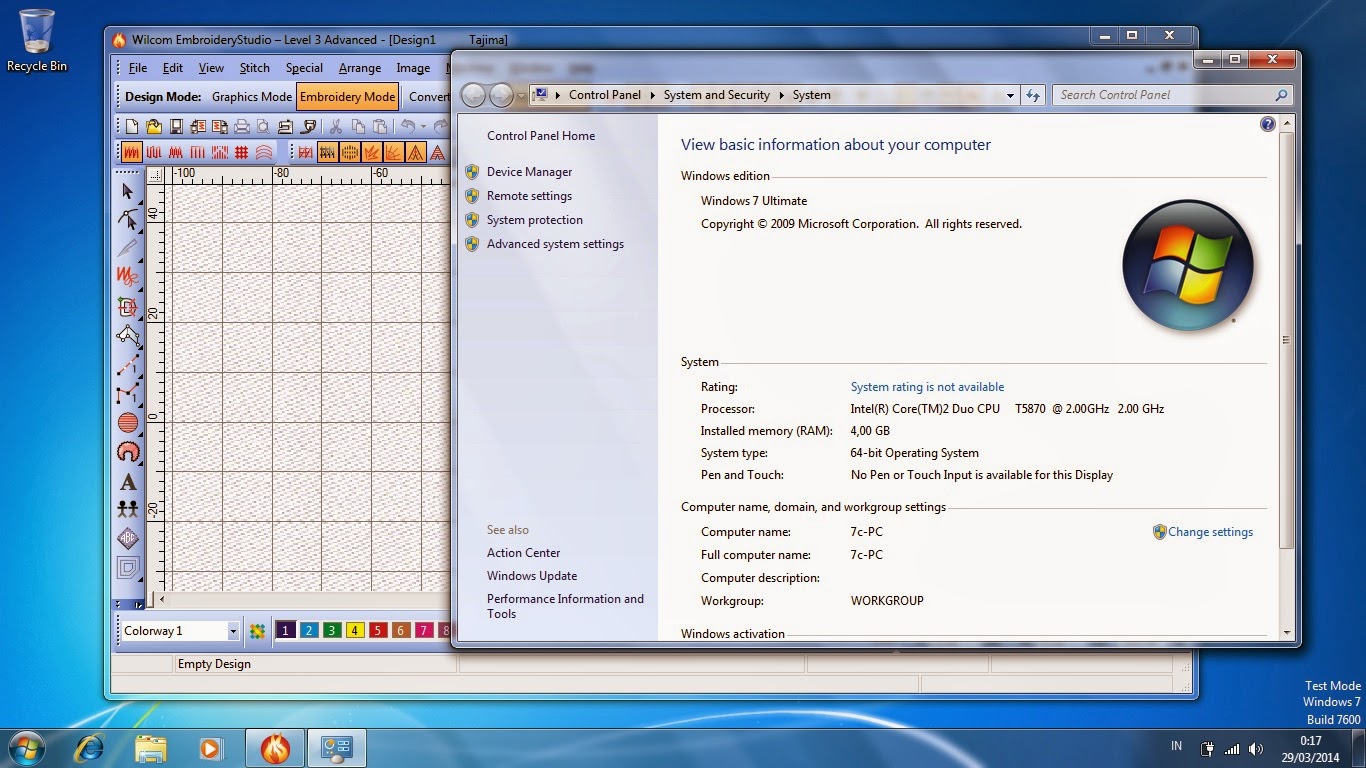Click the Control Panel help question icon
This screenshot has width=1366, height=768.
tap(1268, 125)
